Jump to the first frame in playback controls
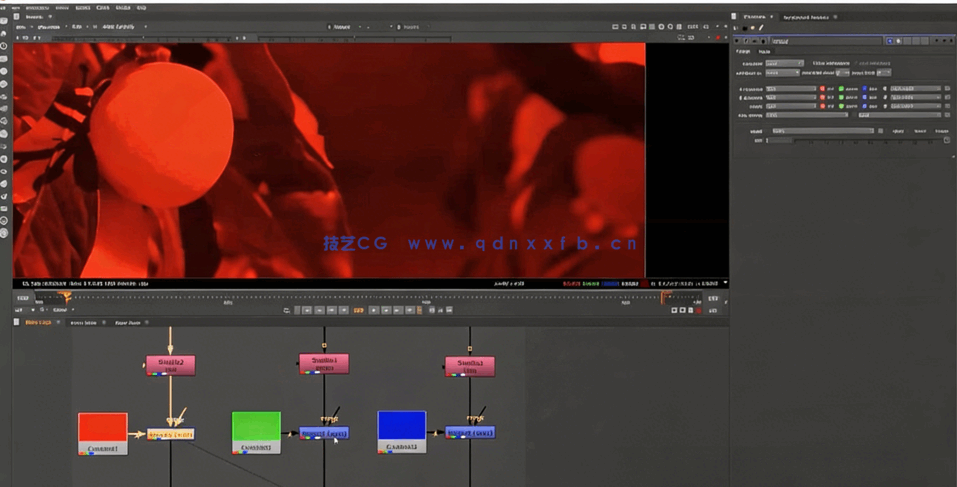957x487 pixels. click(x=307, y=311)
